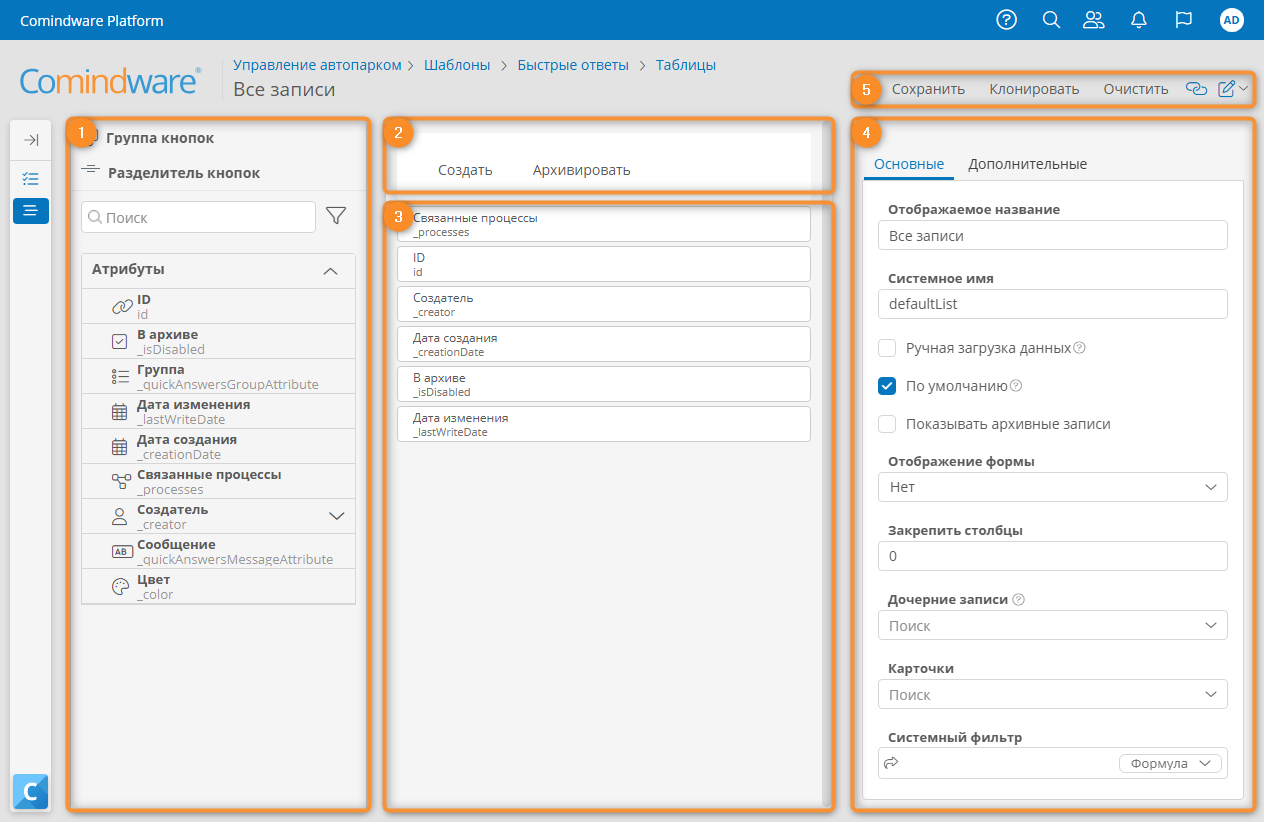Click the Отображаемое название input field
Screen dimensions: 1264x822
tap(1052, 236)
